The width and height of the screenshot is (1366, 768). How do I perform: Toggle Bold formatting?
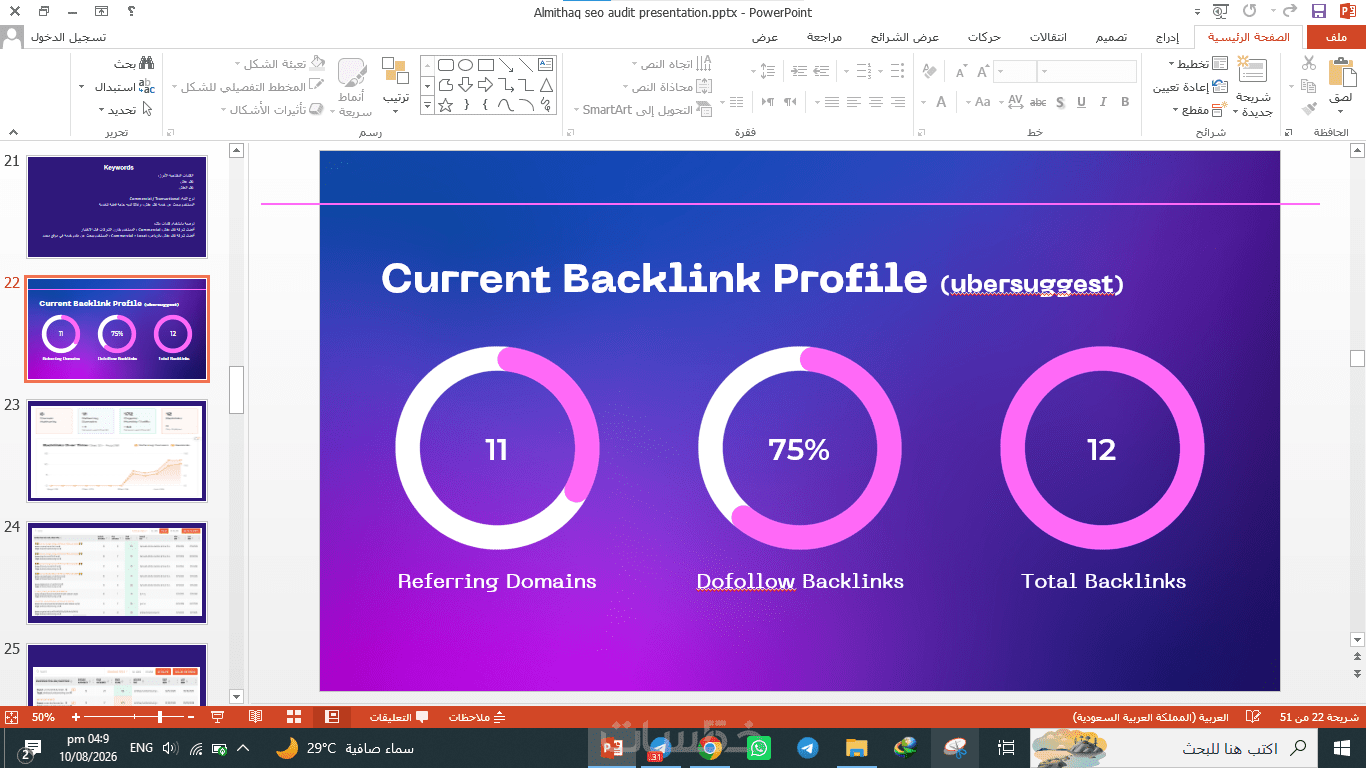[1125, 102]
